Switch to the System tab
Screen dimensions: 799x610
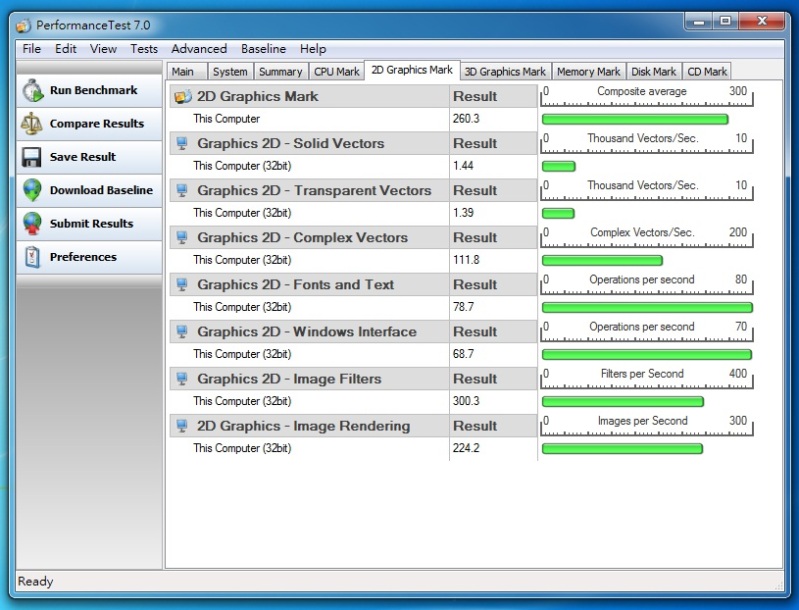(x=230, y=72)
